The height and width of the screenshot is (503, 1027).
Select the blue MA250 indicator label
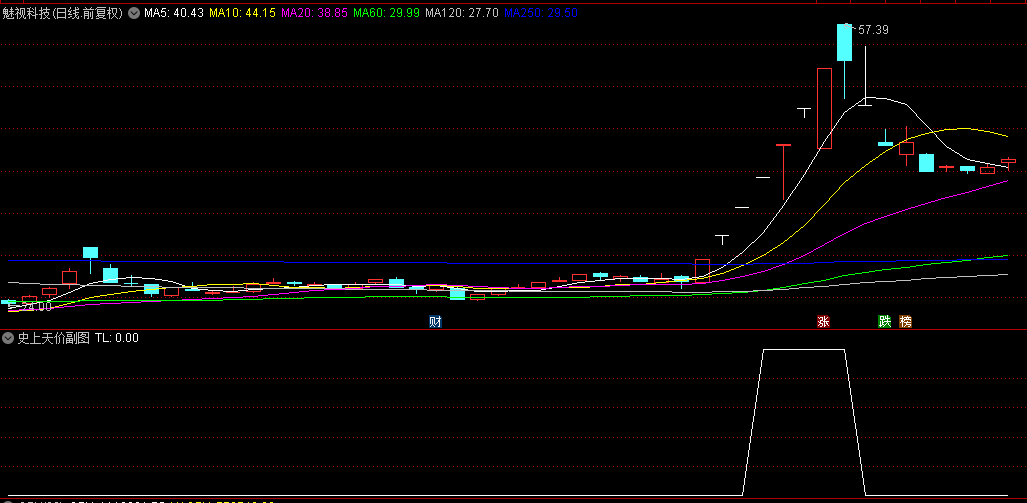coord(539,14)
